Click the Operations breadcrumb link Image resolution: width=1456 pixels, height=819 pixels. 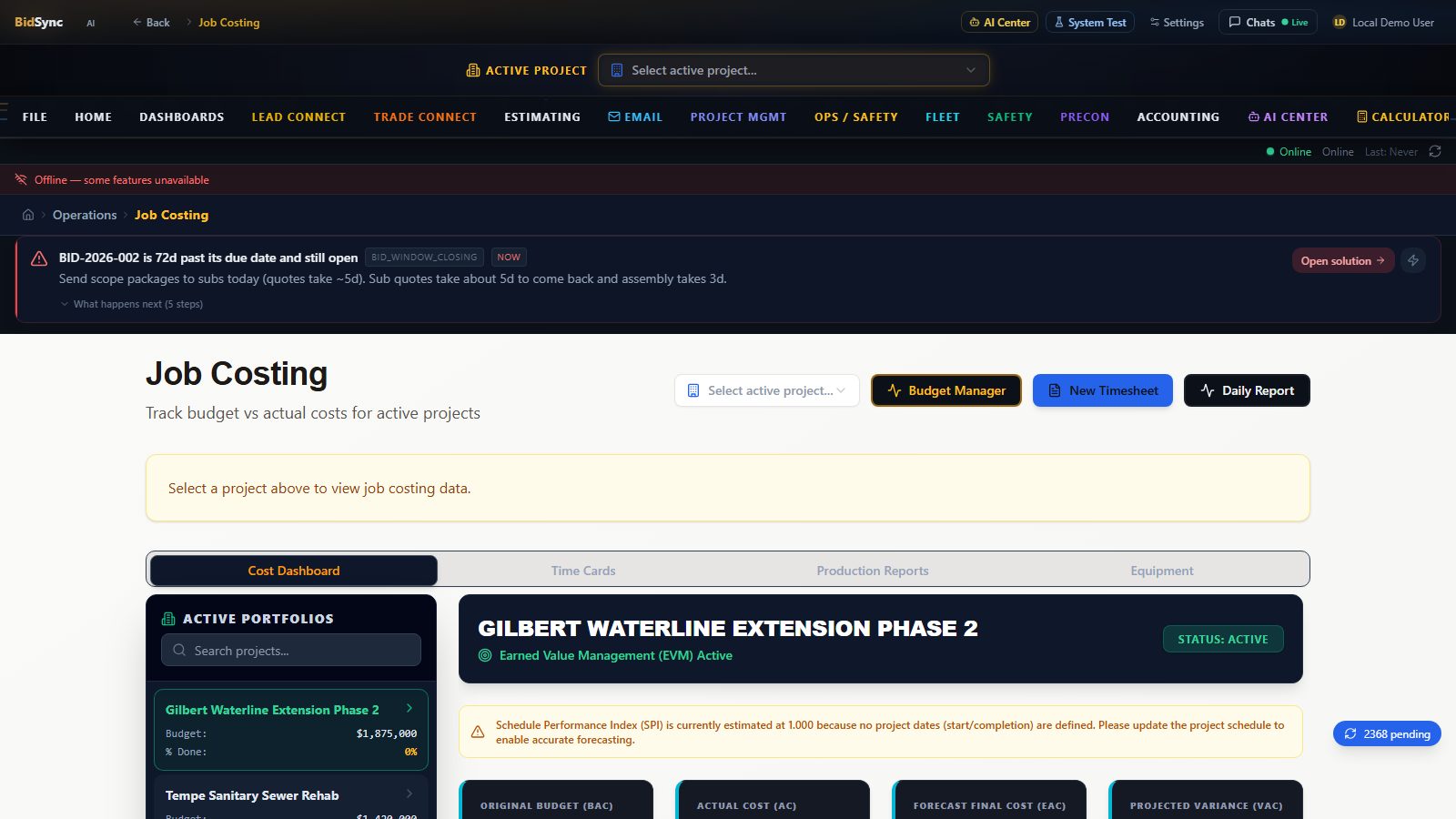[x=85, y=215]
